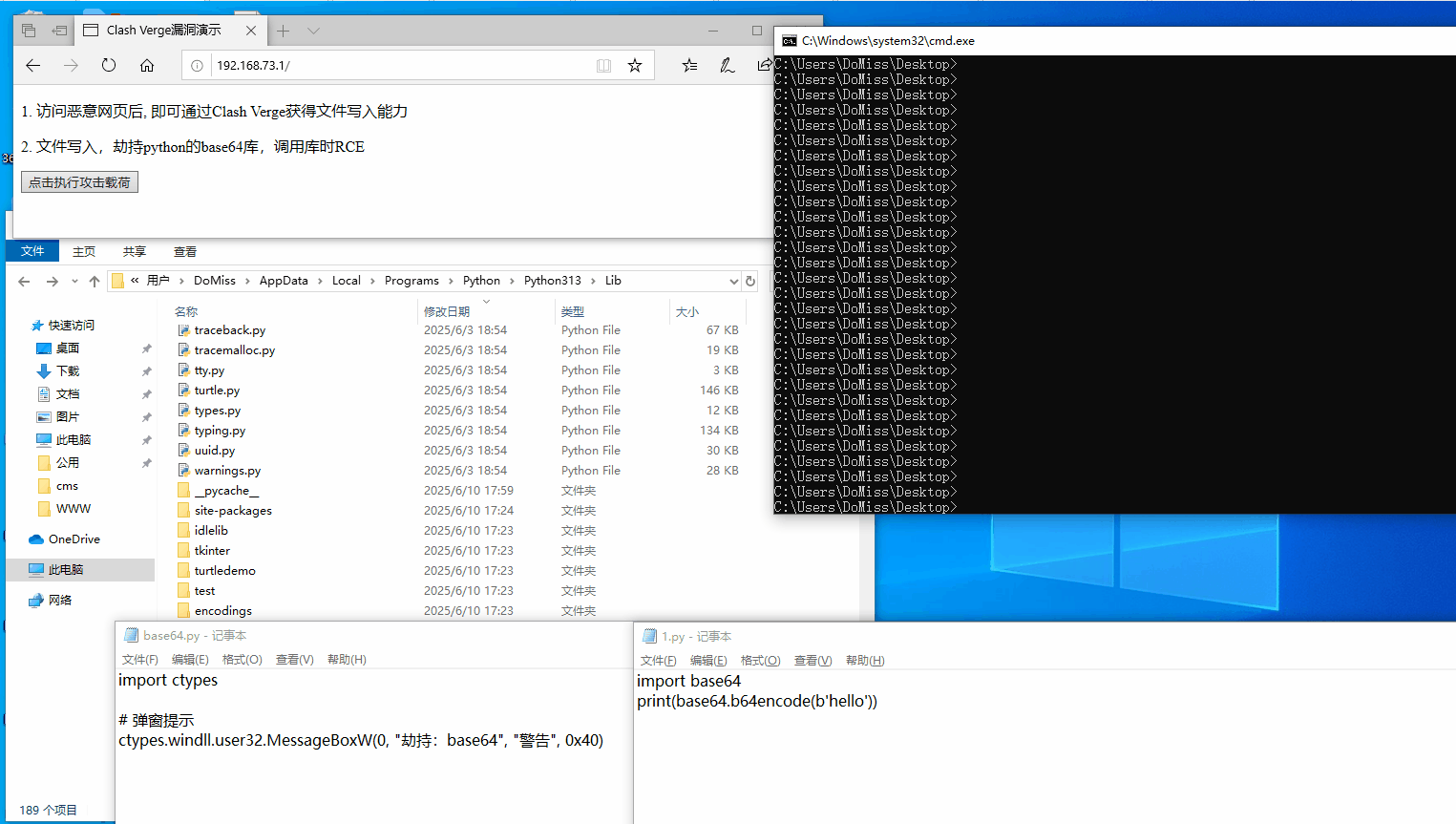
Task: Select OneDrive in the navigation pane
Action: coord(74,539)
